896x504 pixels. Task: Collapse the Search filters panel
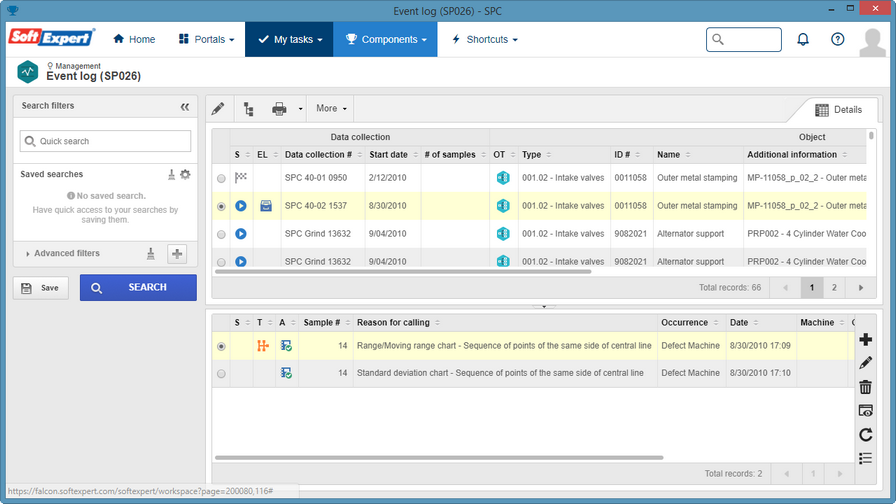185,107
